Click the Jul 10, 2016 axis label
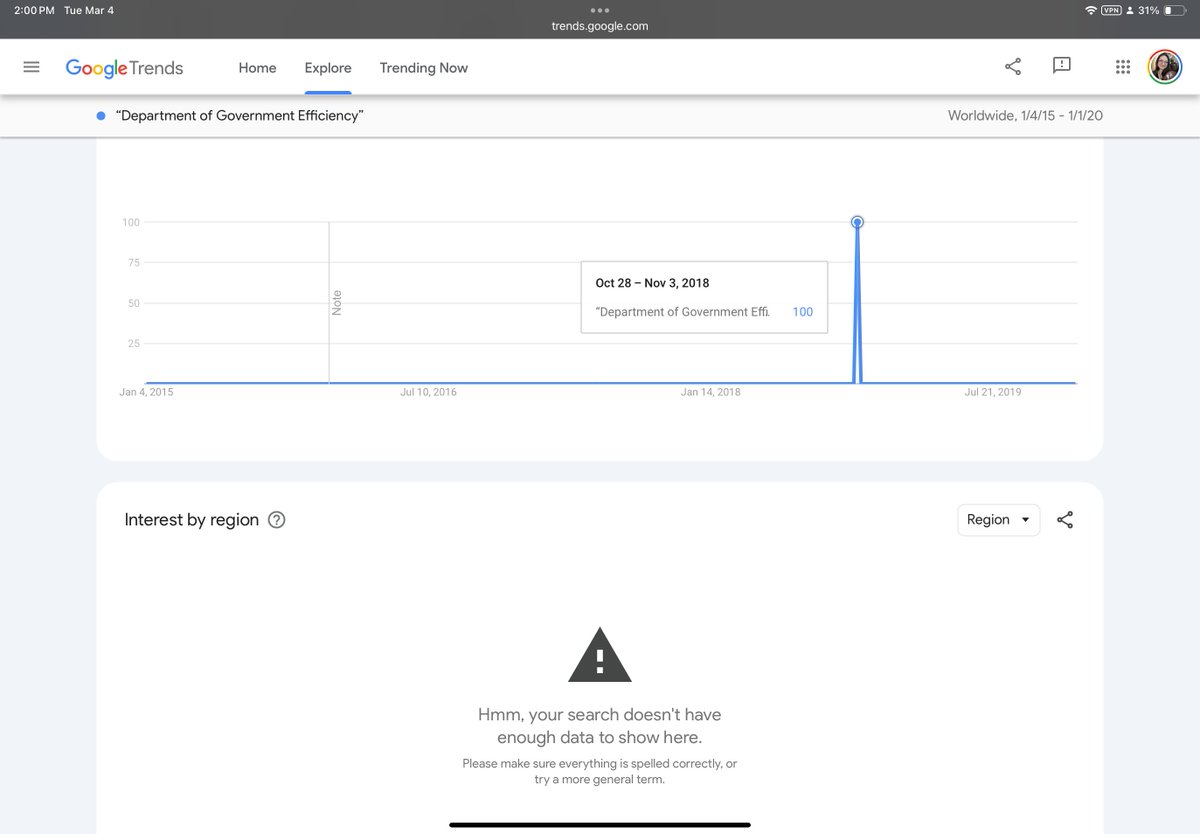The width and height of the screenshot is (1200, 834). pos(428,392)
